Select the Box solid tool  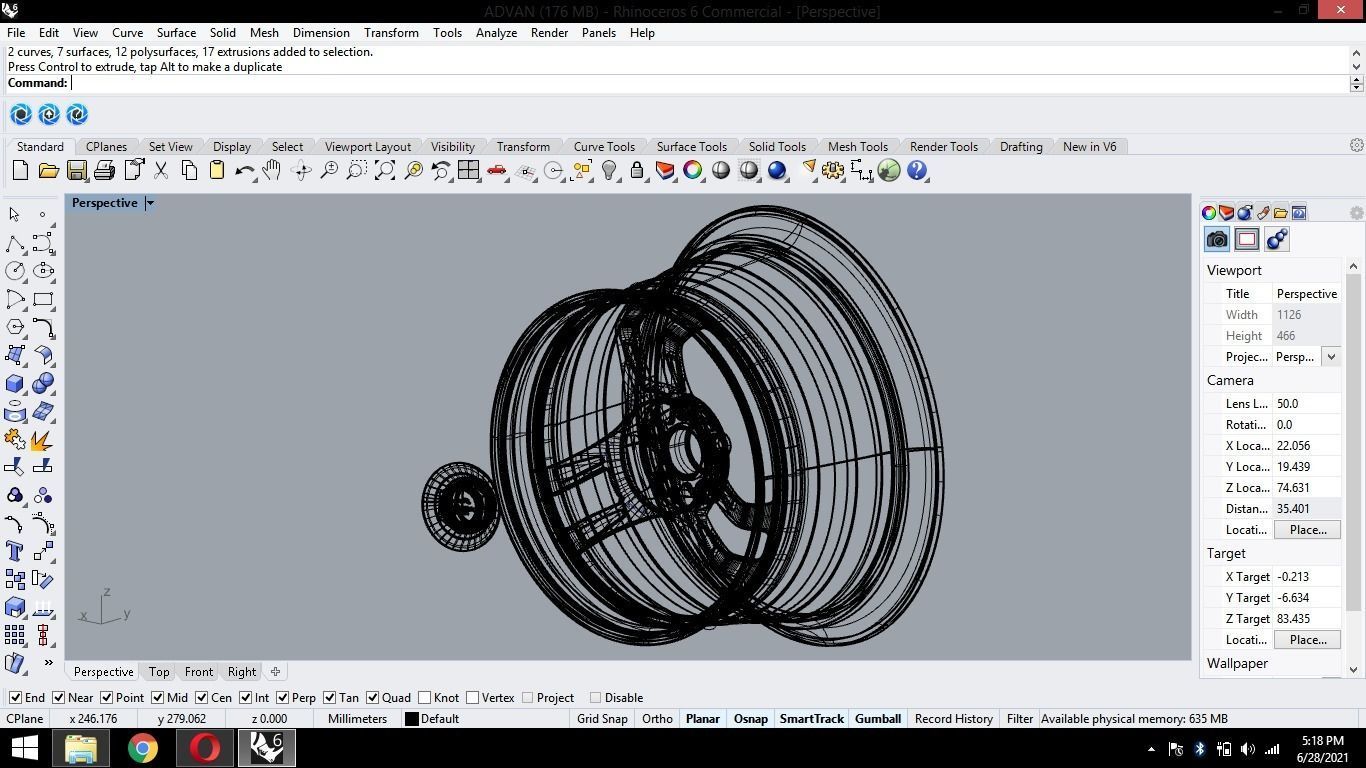coord(15,383)
